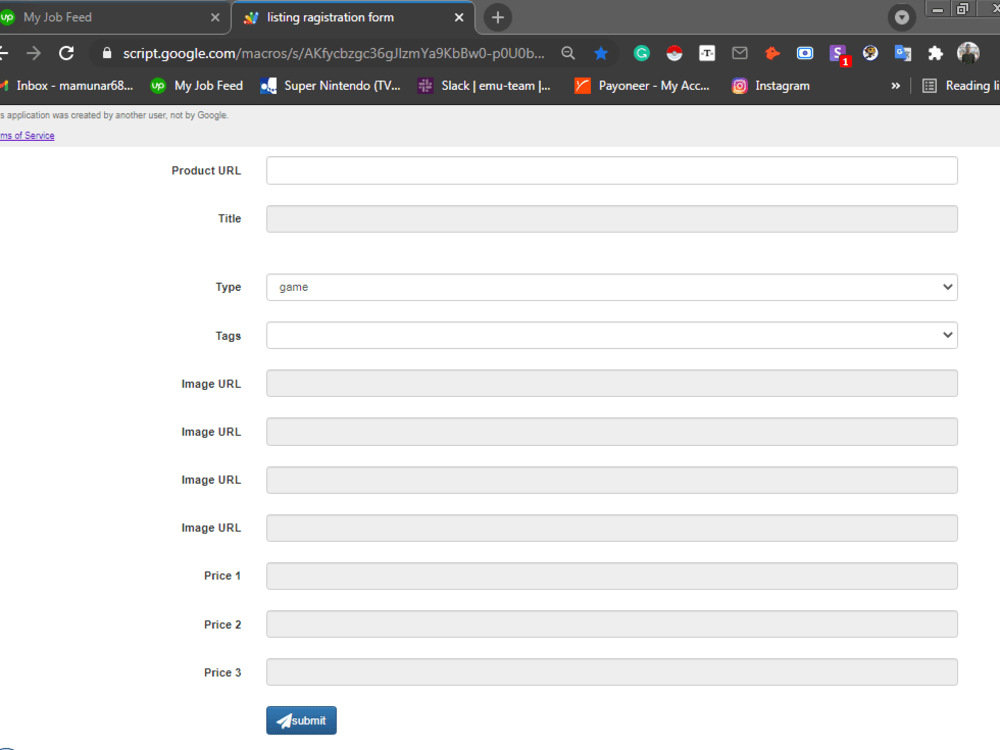Click the site lock icon

tap(107, 53)
